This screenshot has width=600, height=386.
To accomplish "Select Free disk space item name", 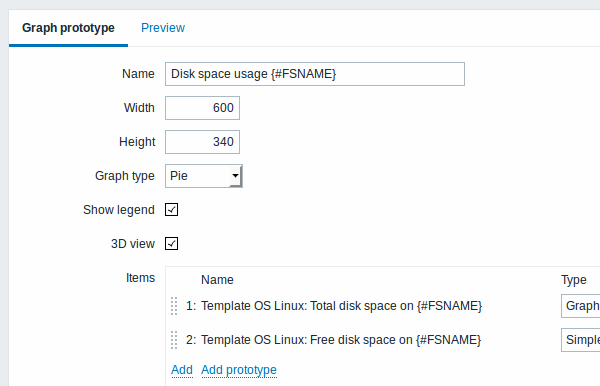I will click(341, 340).
